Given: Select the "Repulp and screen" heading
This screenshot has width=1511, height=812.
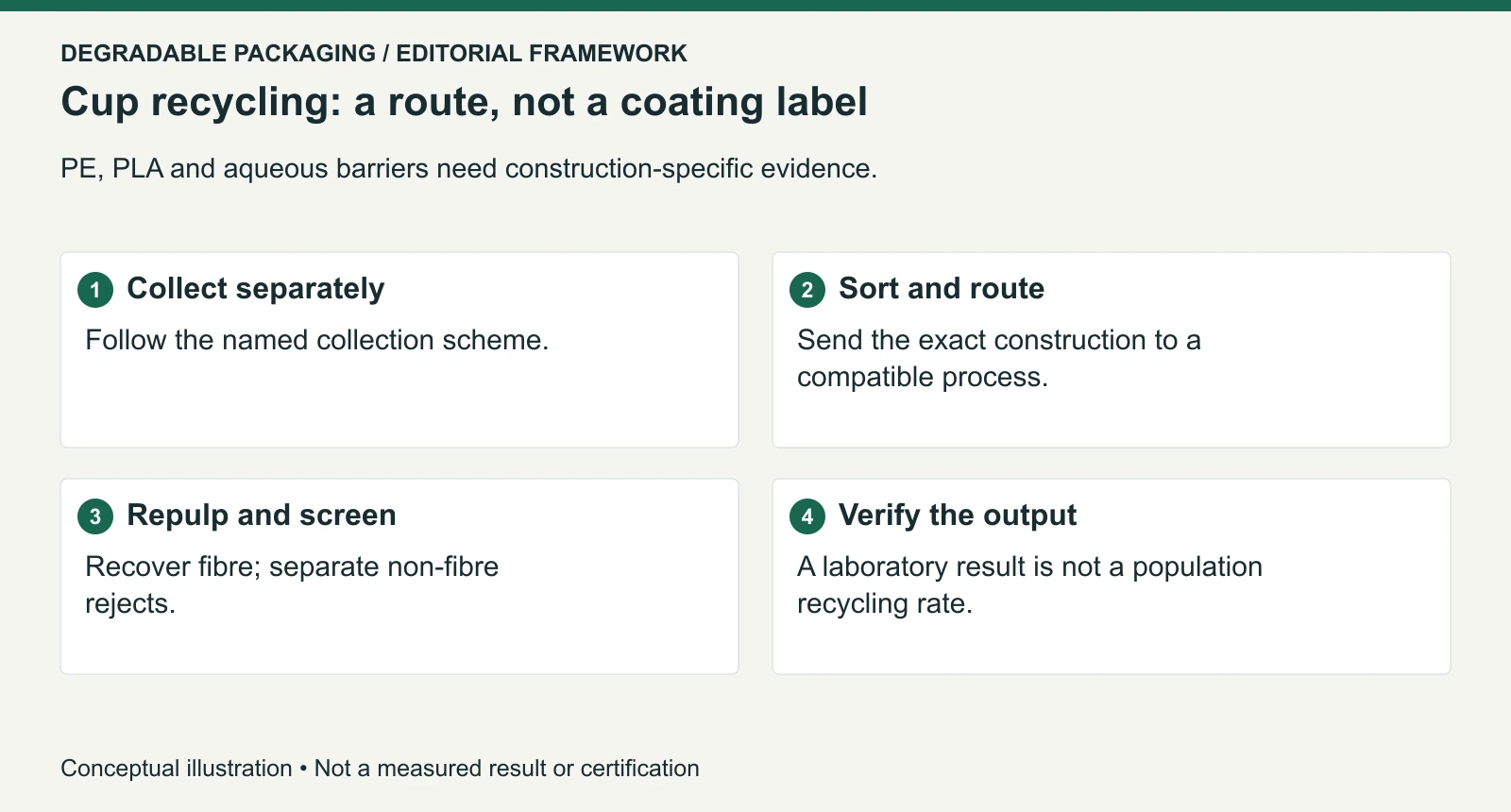Looking at the screenshot, I should [262, 516].
